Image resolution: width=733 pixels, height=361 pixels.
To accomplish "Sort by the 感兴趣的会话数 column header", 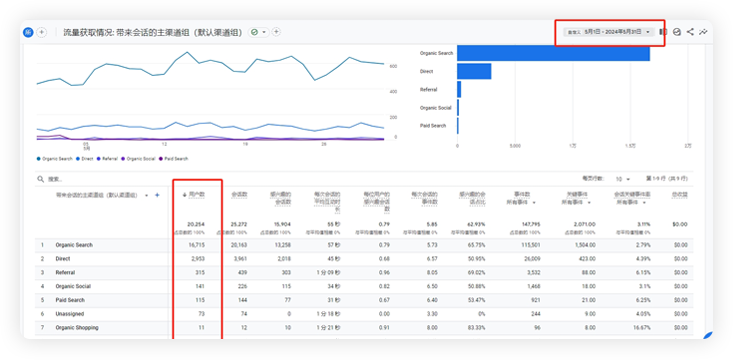I will pyautogui.click(x=280, y=198).
